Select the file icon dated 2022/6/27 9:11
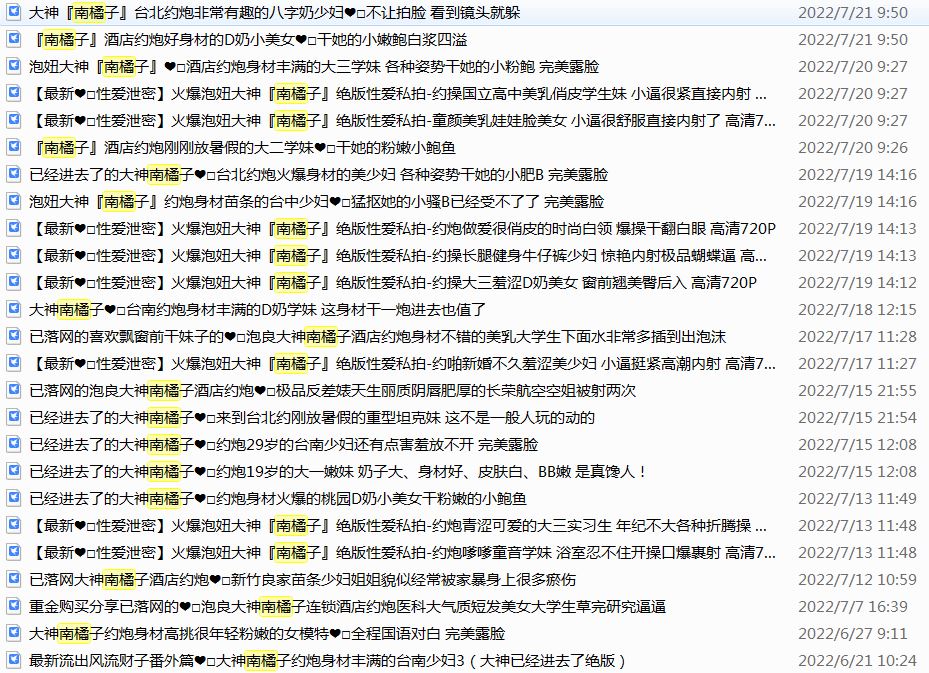 click(x=13, y=633)
